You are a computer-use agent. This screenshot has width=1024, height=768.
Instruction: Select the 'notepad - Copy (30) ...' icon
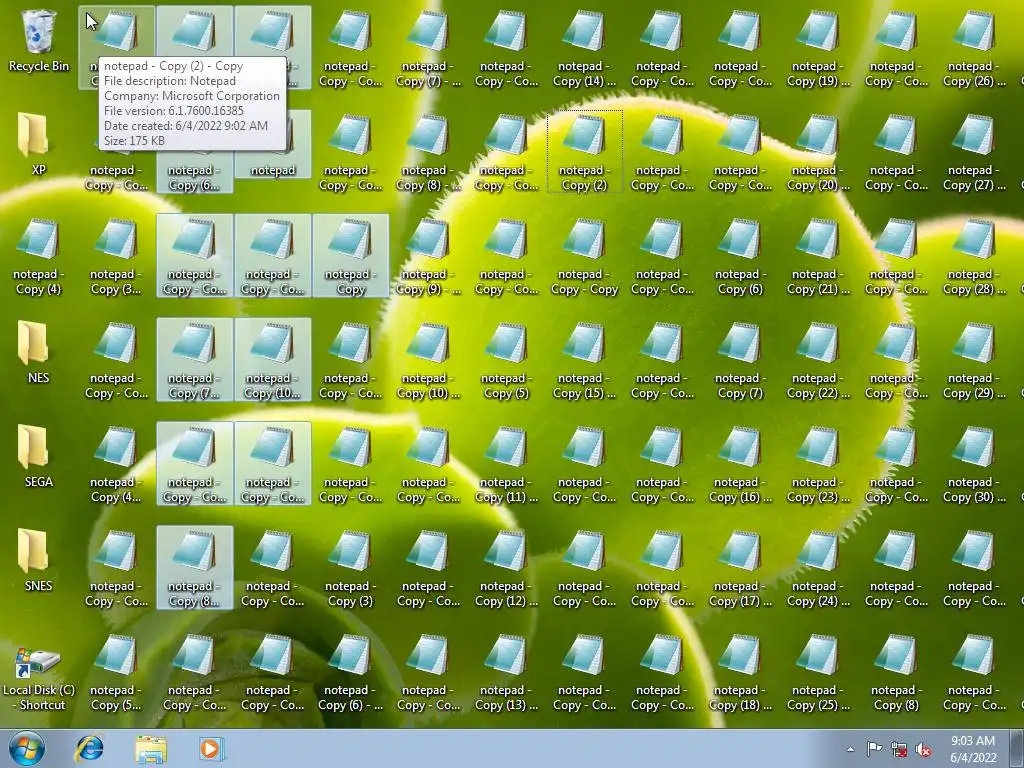coord(974,464)
